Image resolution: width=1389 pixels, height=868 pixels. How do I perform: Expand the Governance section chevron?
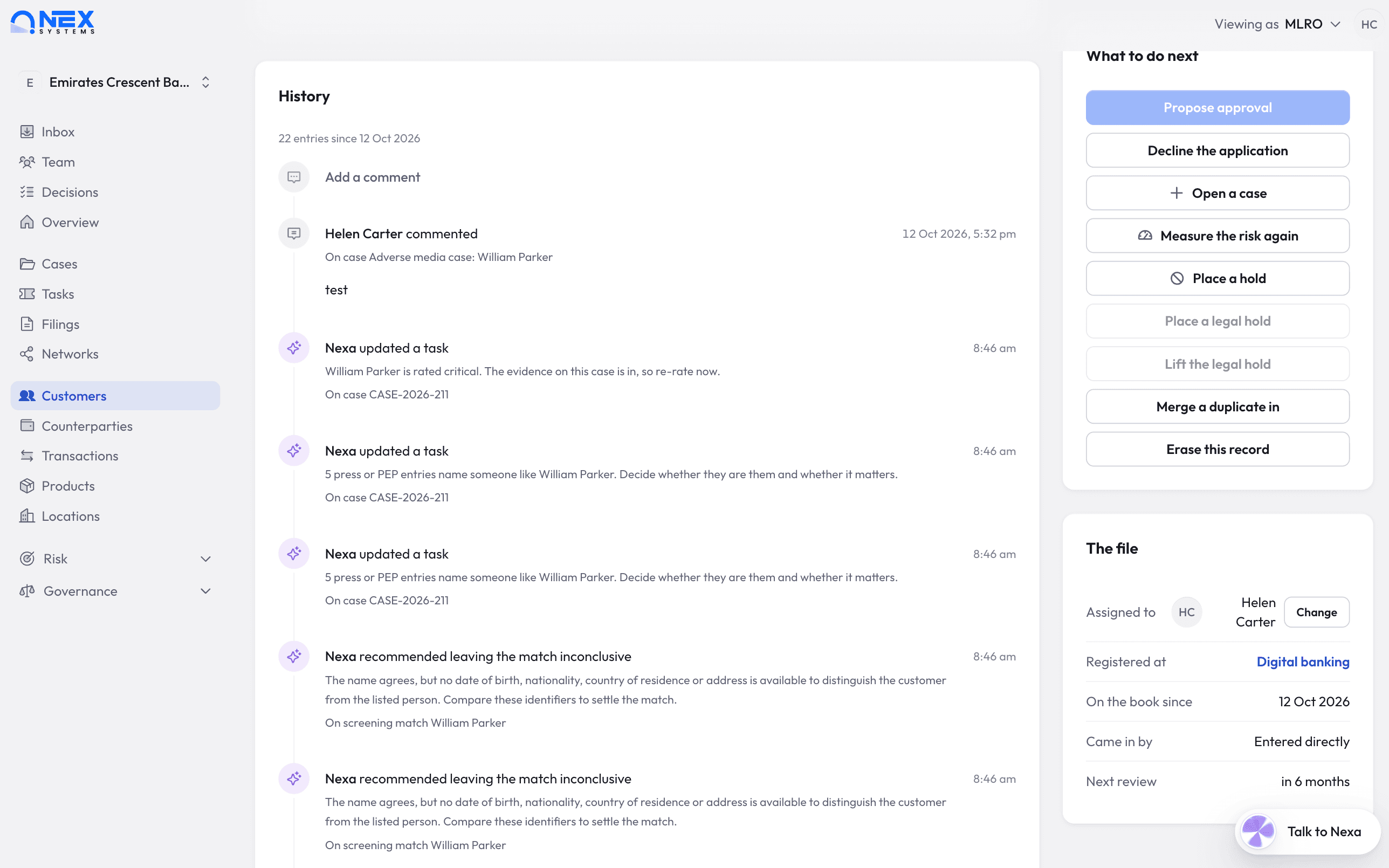tap(205, 591)
